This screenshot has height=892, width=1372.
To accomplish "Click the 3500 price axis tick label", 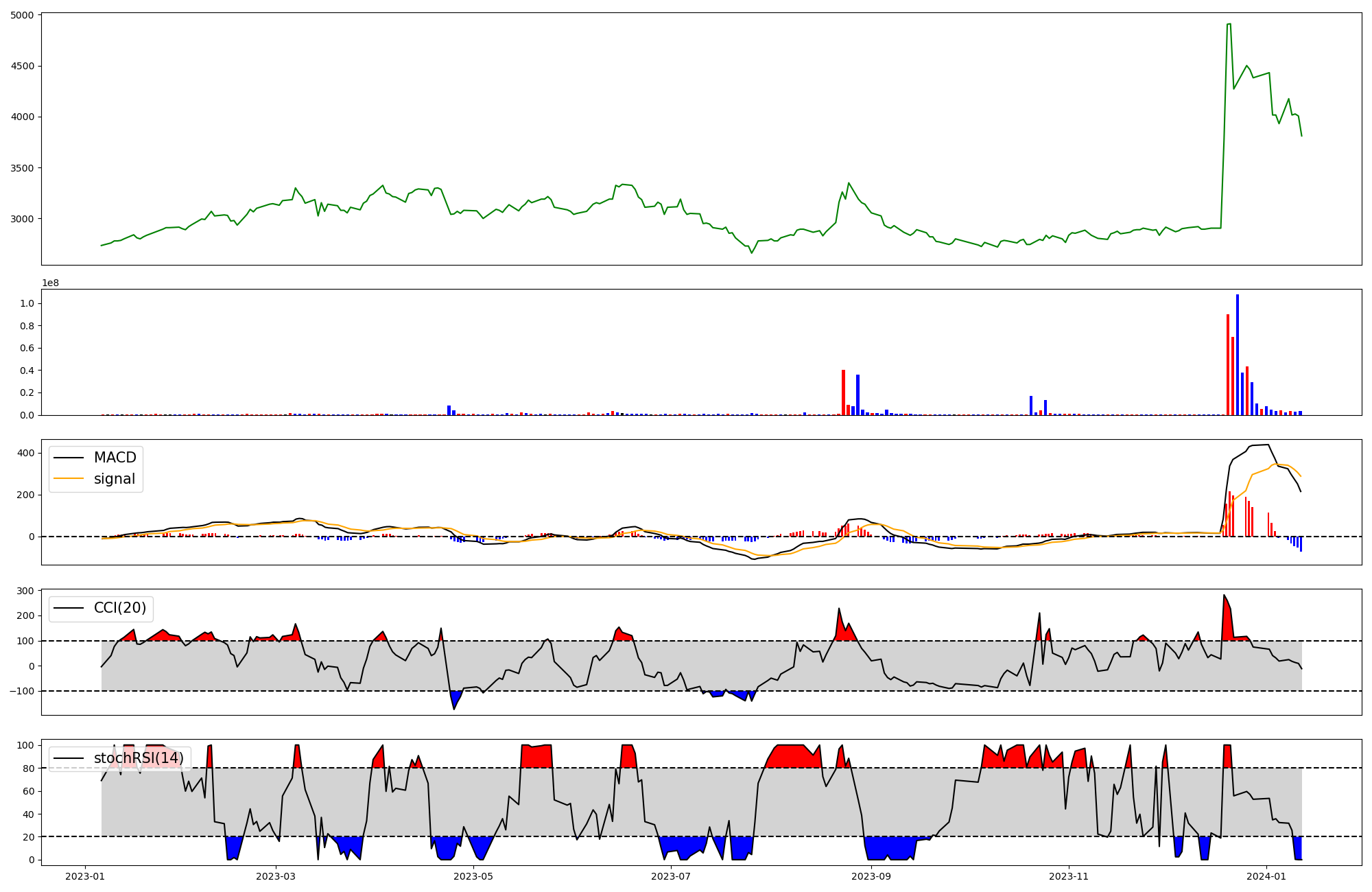I will [22, 168].
